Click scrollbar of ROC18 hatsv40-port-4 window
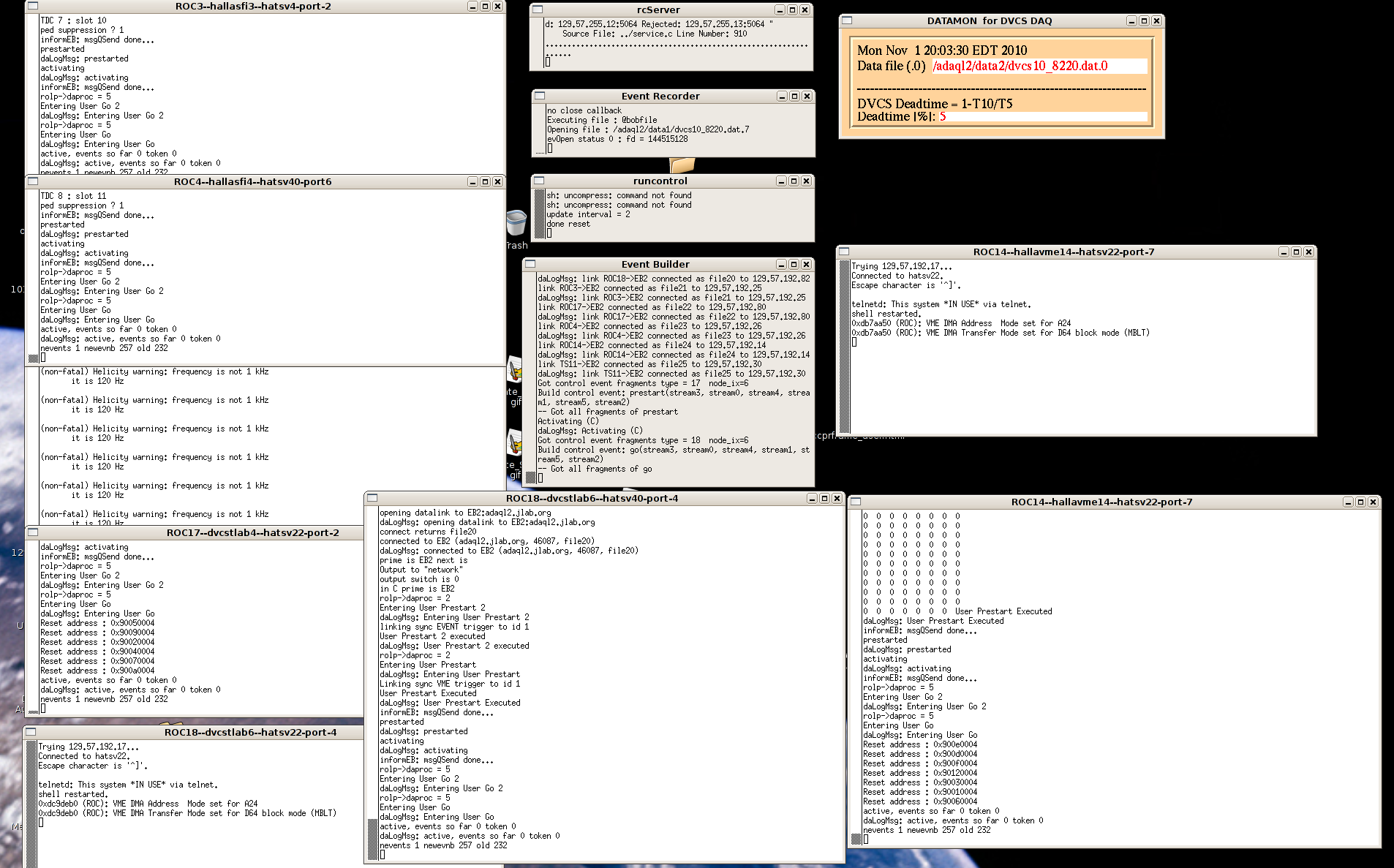 [x=373, y=684]
